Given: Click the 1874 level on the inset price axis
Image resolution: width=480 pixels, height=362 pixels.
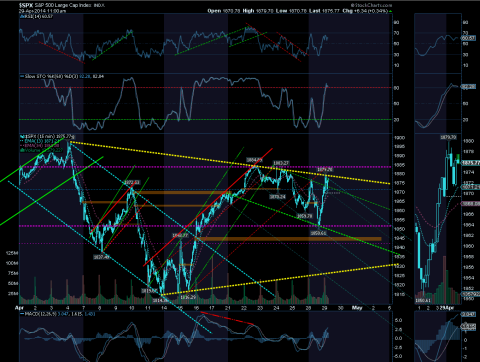Looking at the screenshot, I should click(468, 172).
